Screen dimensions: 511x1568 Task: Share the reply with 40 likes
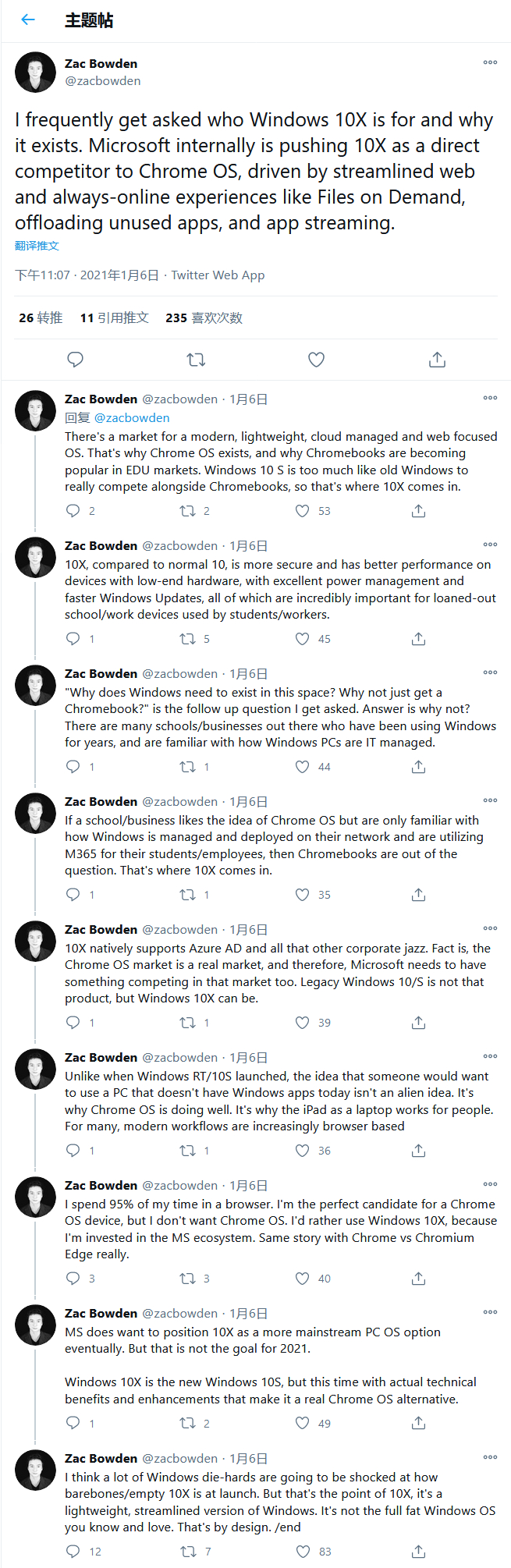pos(418,1279)
